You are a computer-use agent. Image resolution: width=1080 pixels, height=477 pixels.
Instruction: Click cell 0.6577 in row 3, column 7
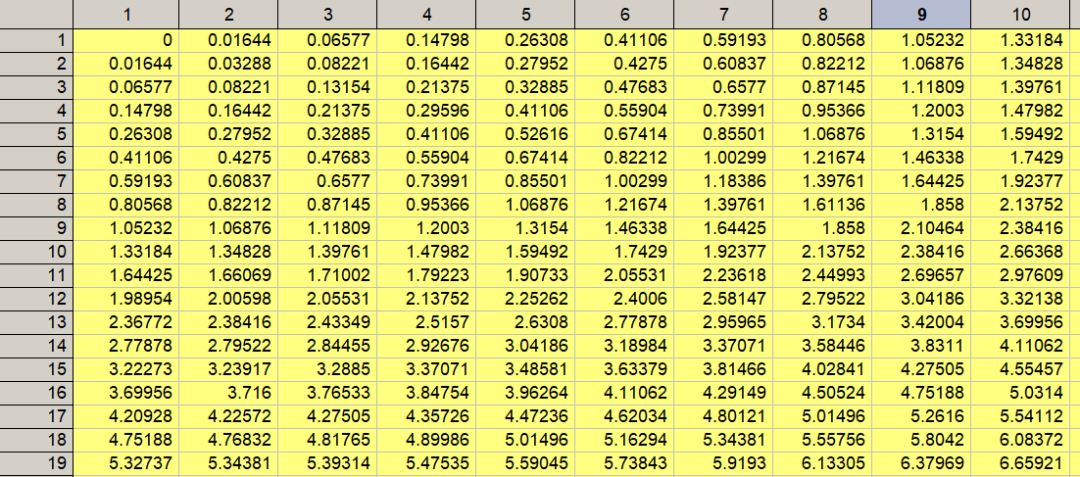coord(723,87)
